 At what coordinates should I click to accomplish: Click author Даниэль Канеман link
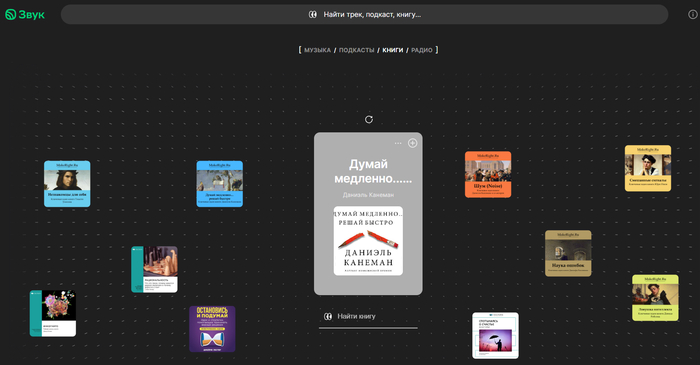(368, 195)
